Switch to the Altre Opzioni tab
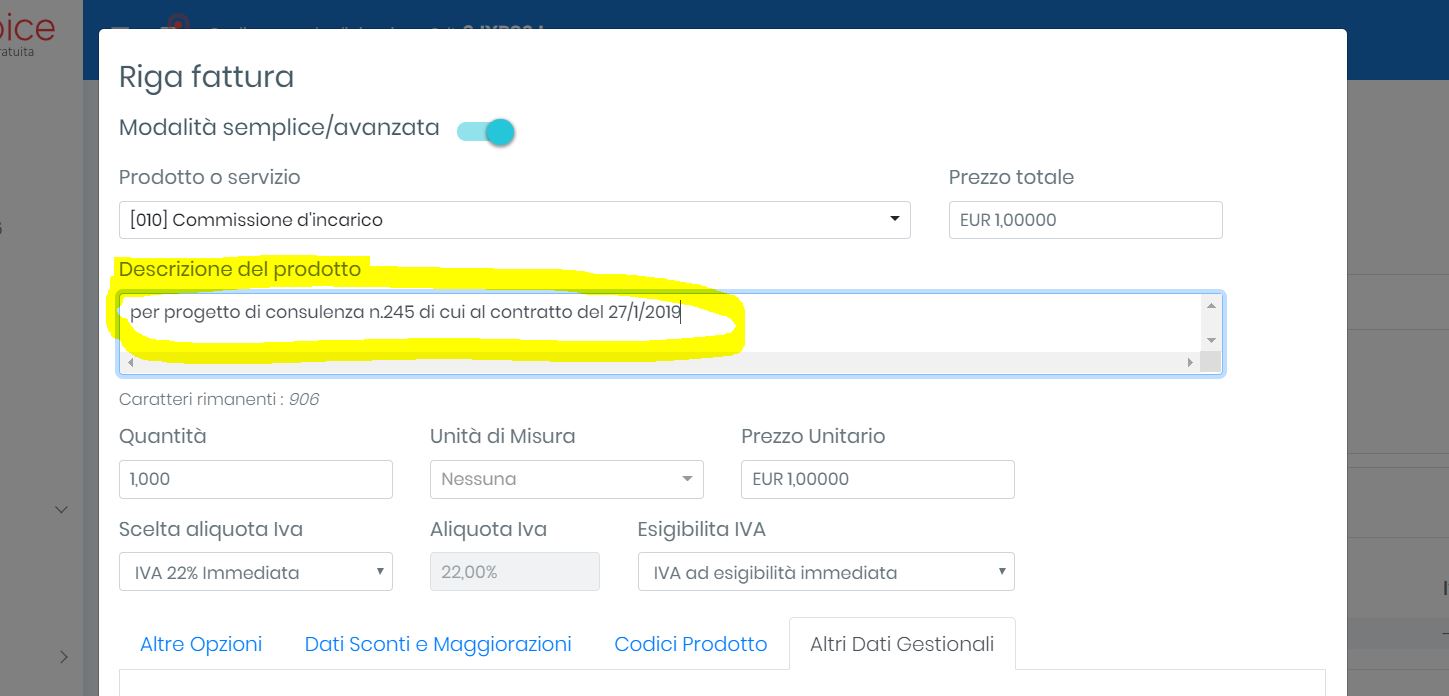 coord(201,644)
